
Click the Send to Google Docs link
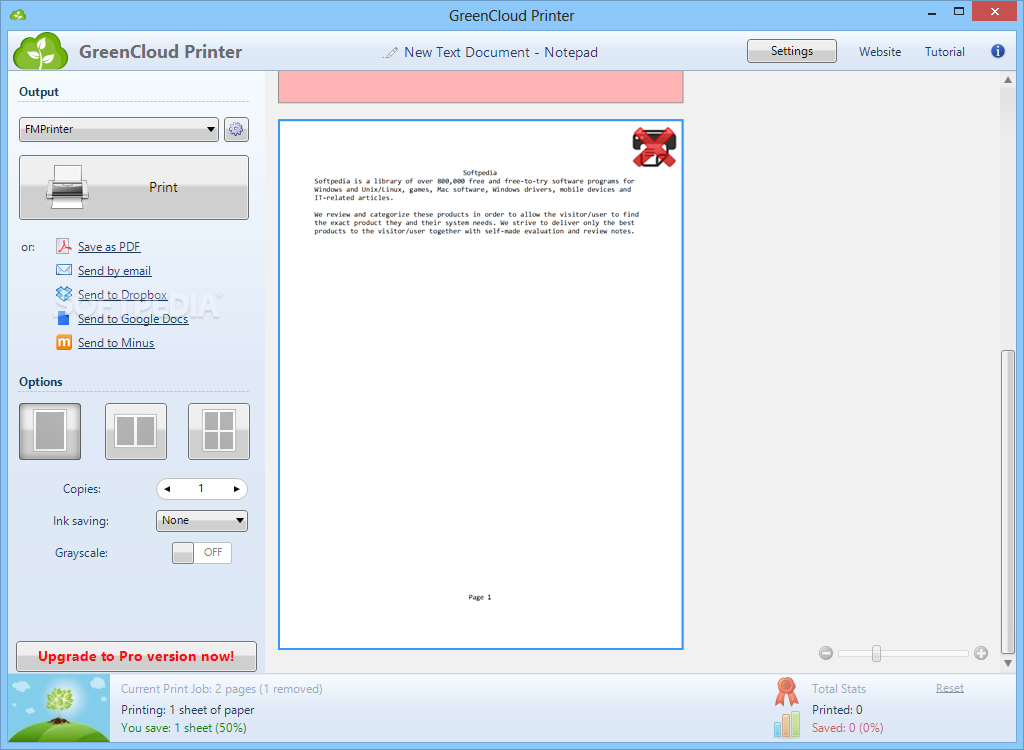133,319
